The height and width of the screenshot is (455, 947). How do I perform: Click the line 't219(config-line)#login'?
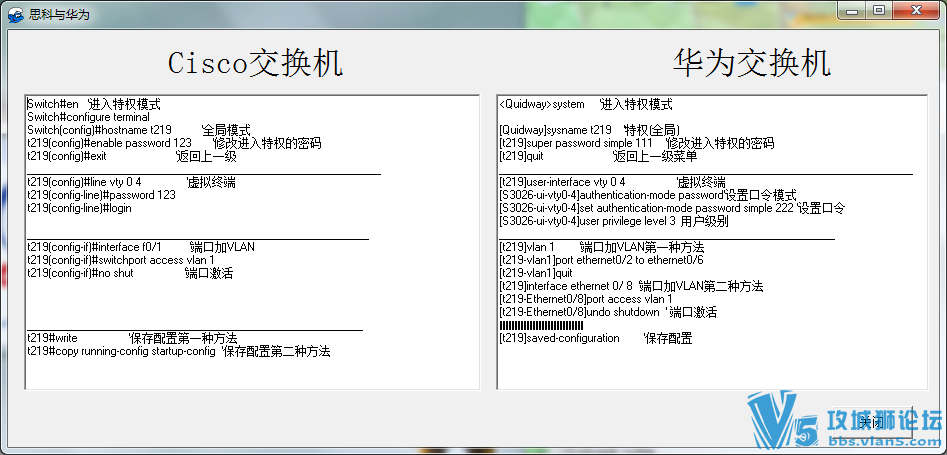[x=79, y=208]
